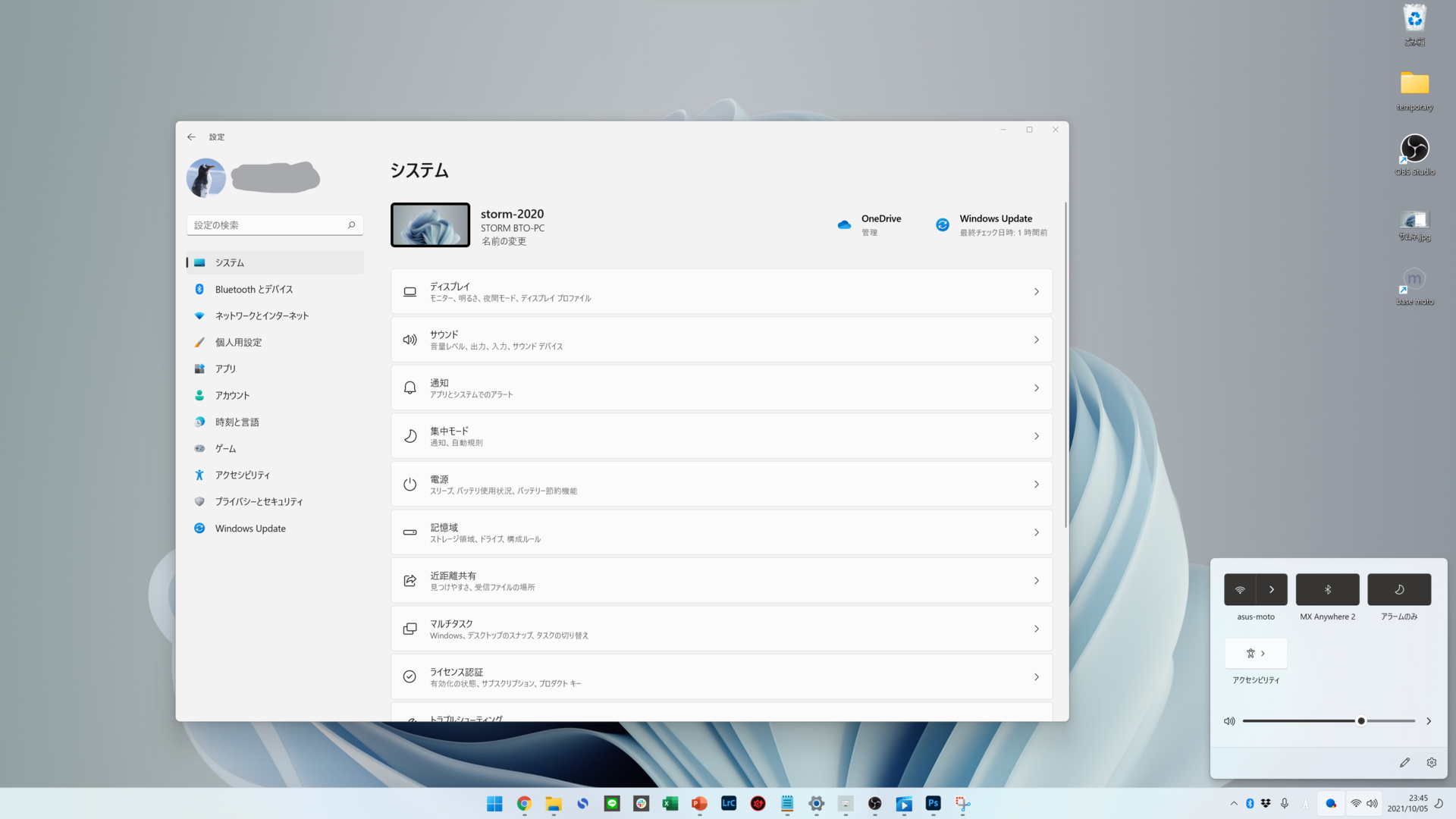The width and height of the screenshot is (1456, 819).
Task: Open all settings via quick settings gear
Action: pos(1432,763)
